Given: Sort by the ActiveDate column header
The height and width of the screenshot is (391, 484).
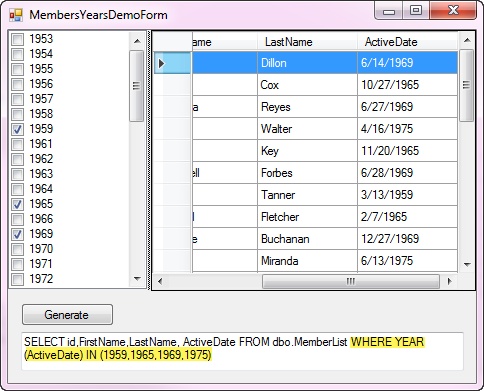Looking at the screenshot, I should [408, 42].
